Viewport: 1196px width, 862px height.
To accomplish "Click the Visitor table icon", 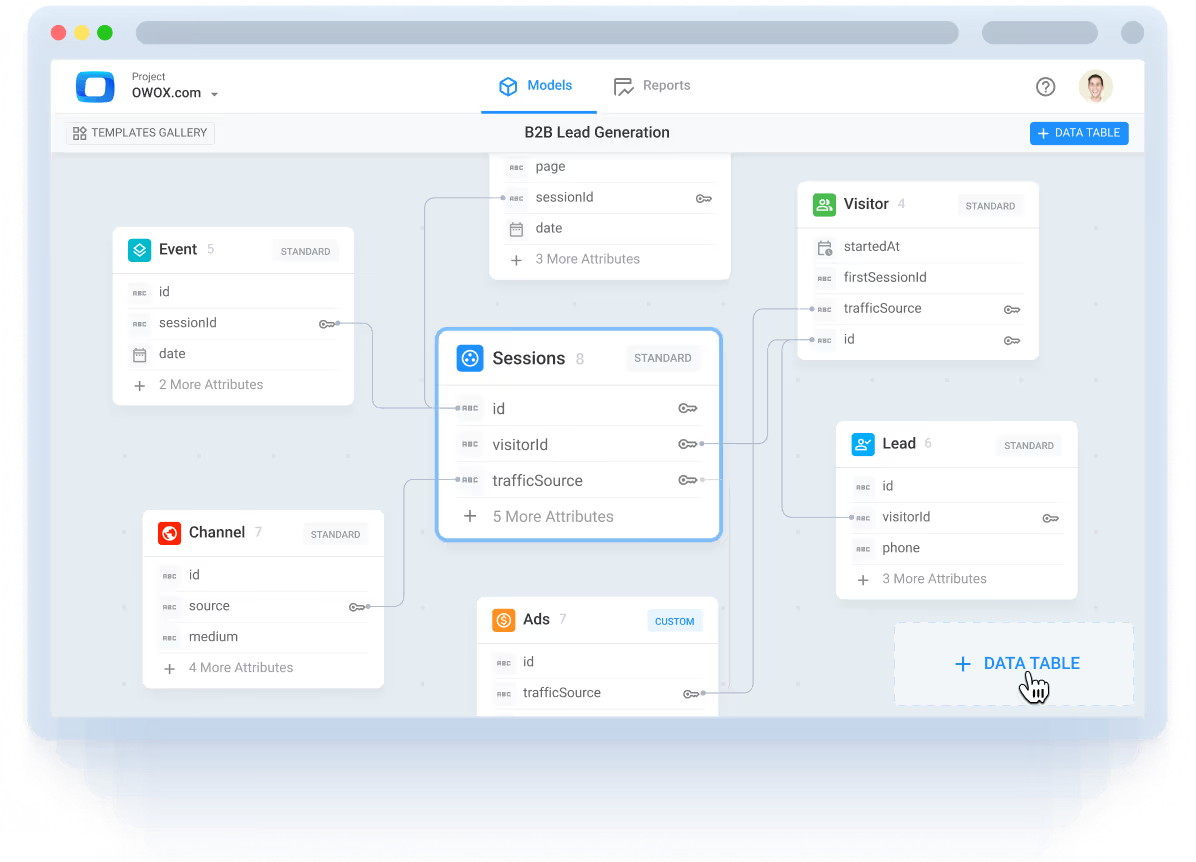I will tap(824, 203).
